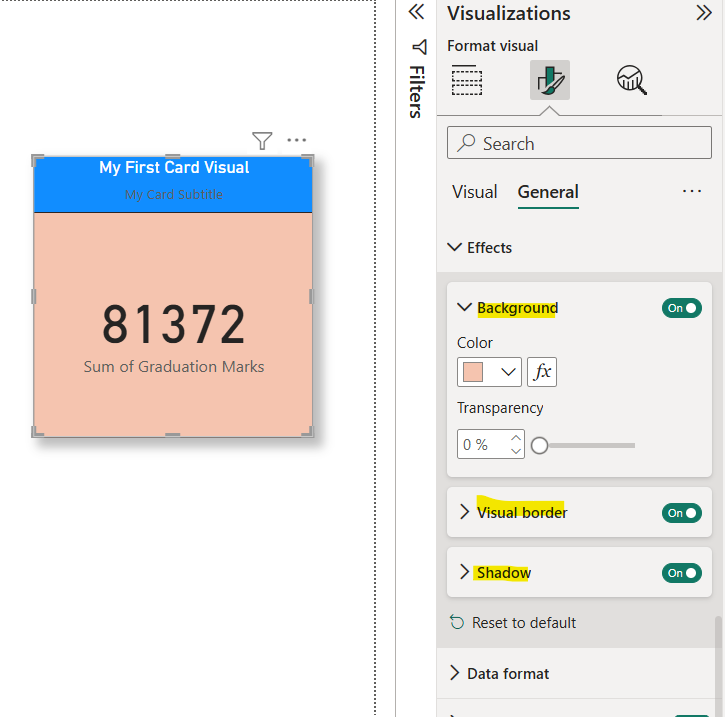
Task: Open the format pane ellipsis menu
Action: 692,191
